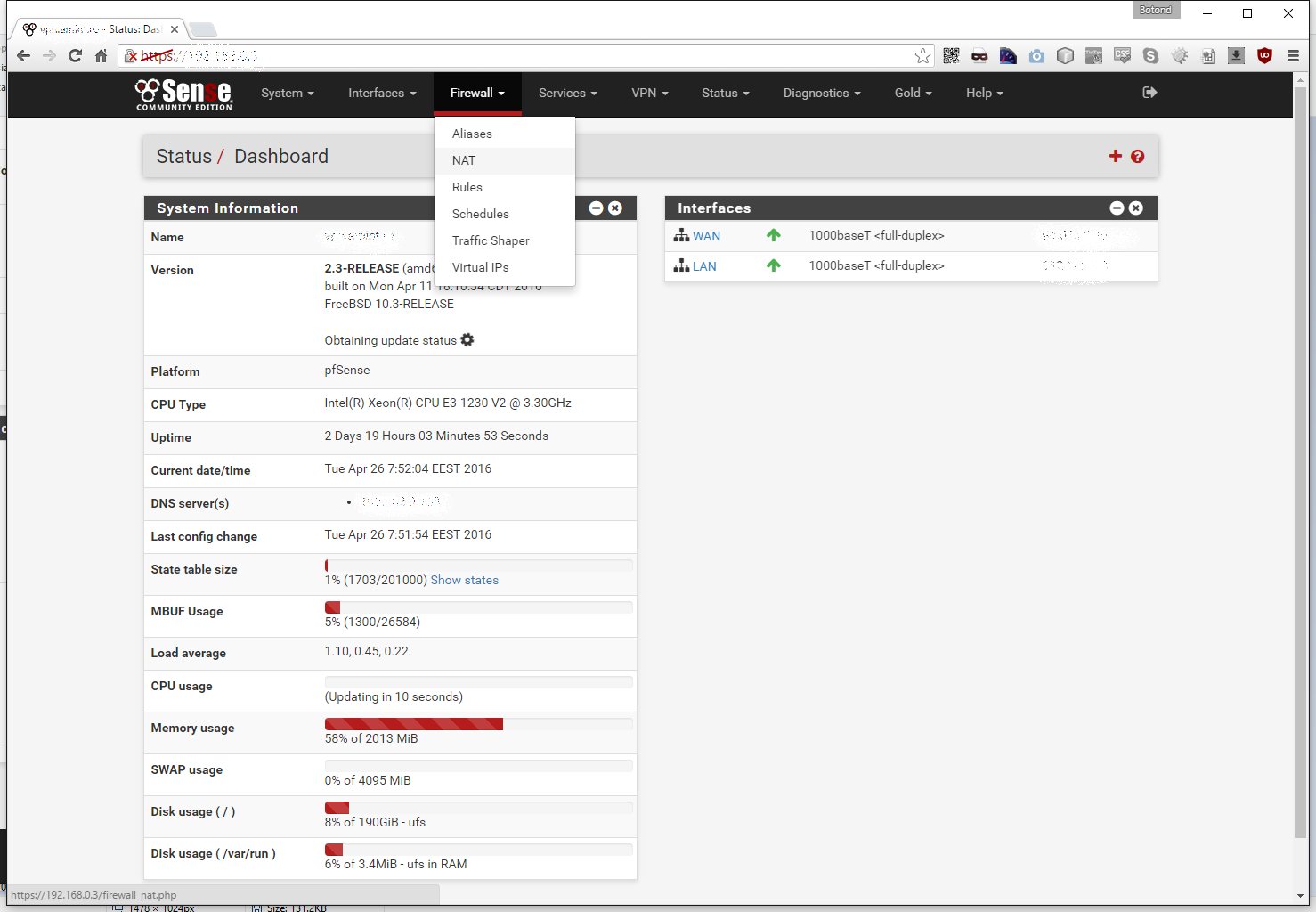Expand the Services menu
Image resolution: width=1316 pixels, height=912 pixels.
[x=568, y=94]
